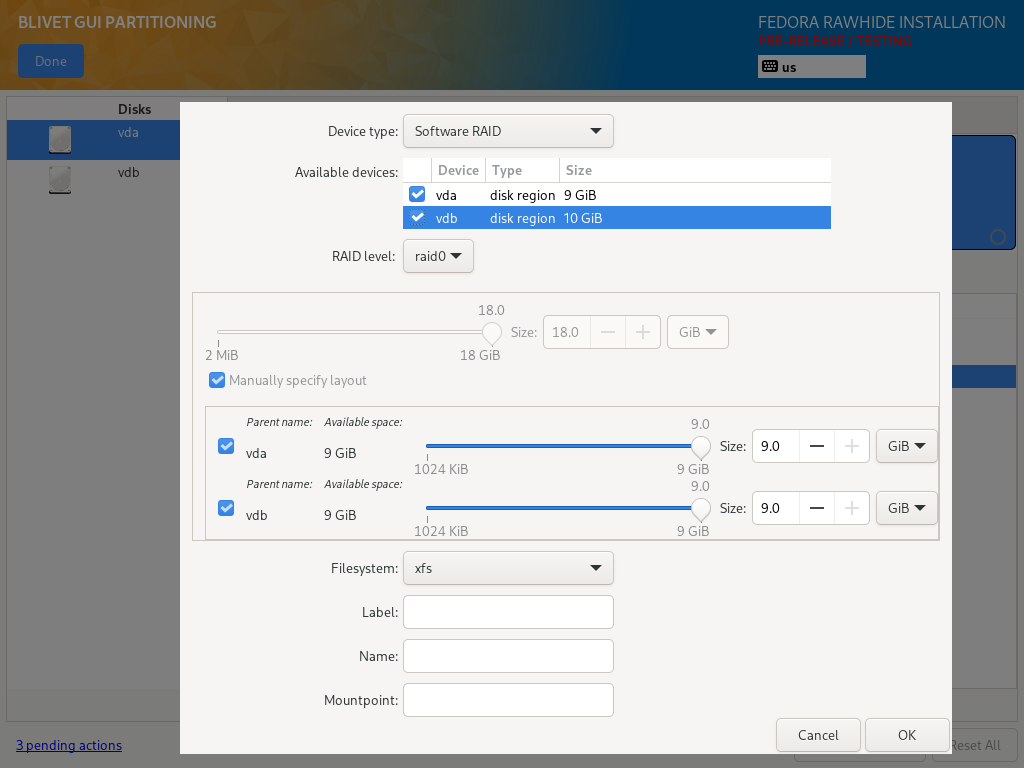Click the vdb size slider handle
The image size is (1024, 768).
coord(701,509)
